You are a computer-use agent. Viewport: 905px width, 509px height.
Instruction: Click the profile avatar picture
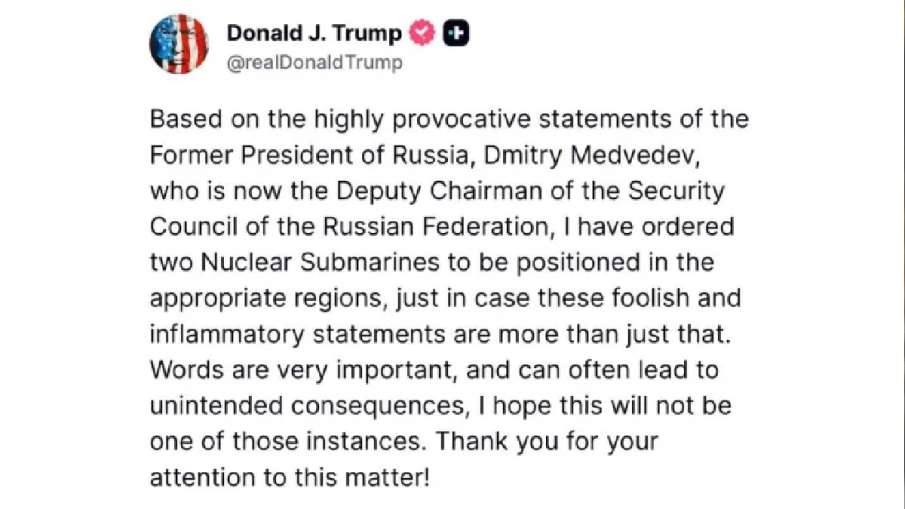coord(179,45)
